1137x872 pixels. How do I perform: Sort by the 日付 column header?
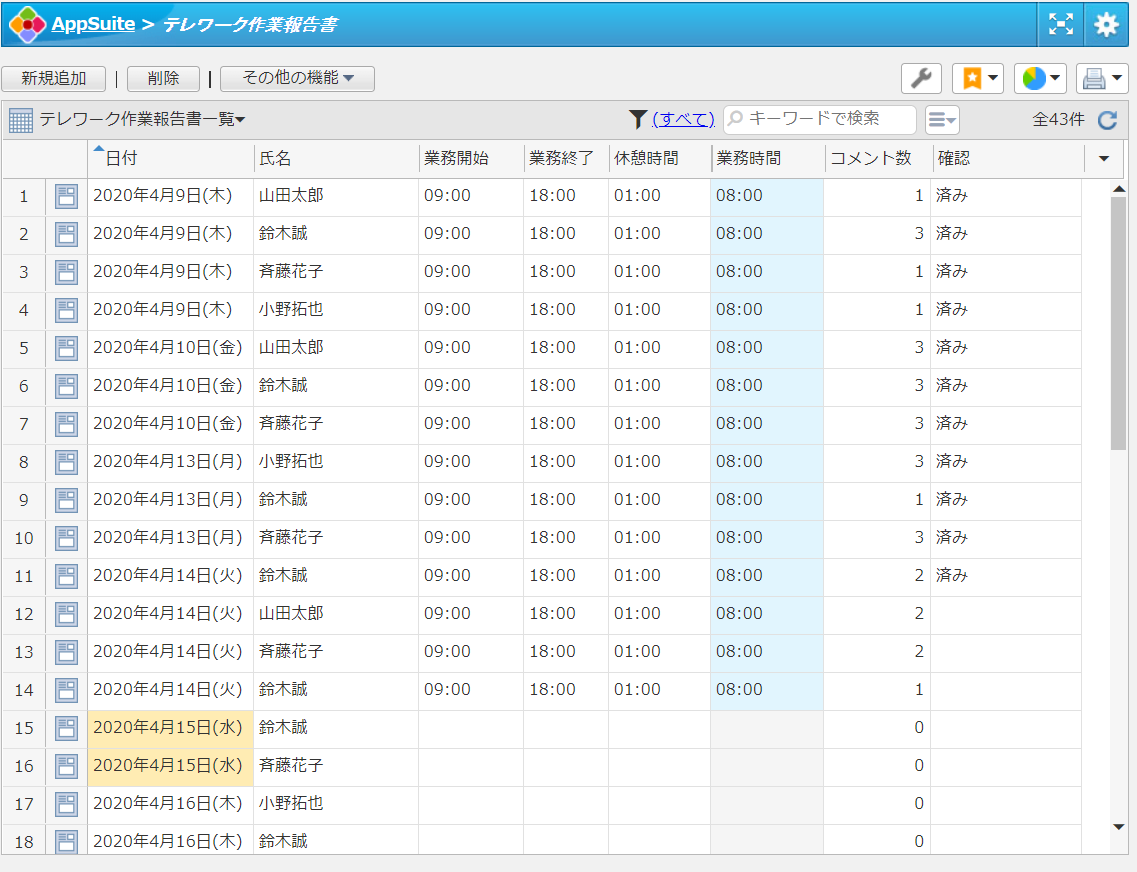122,158
